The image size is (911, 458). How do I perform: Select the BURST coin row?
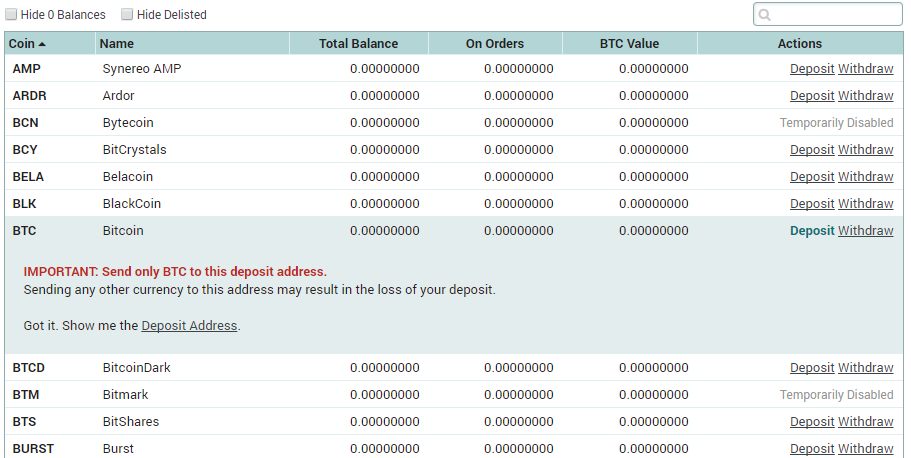(x=33, y=448)
